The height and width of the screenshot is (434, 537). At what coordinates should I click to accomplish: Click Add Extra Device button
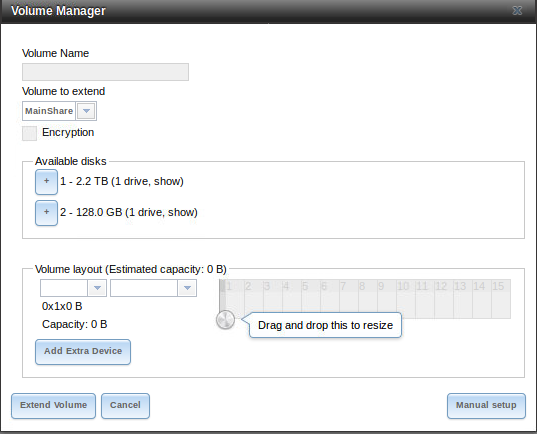pyautogui.click(x=83, y=352)
